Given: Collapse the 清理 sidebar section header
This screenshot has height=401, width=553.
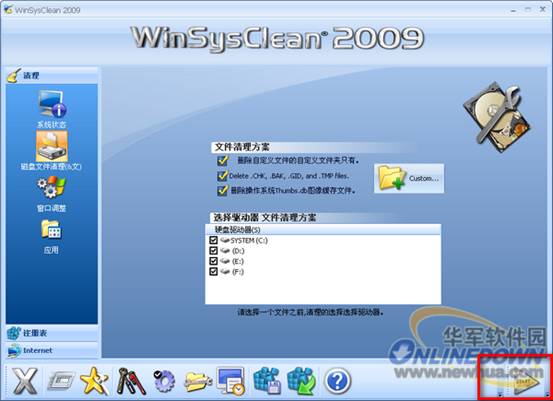Looking at the screenshot, I should [52, 75].
